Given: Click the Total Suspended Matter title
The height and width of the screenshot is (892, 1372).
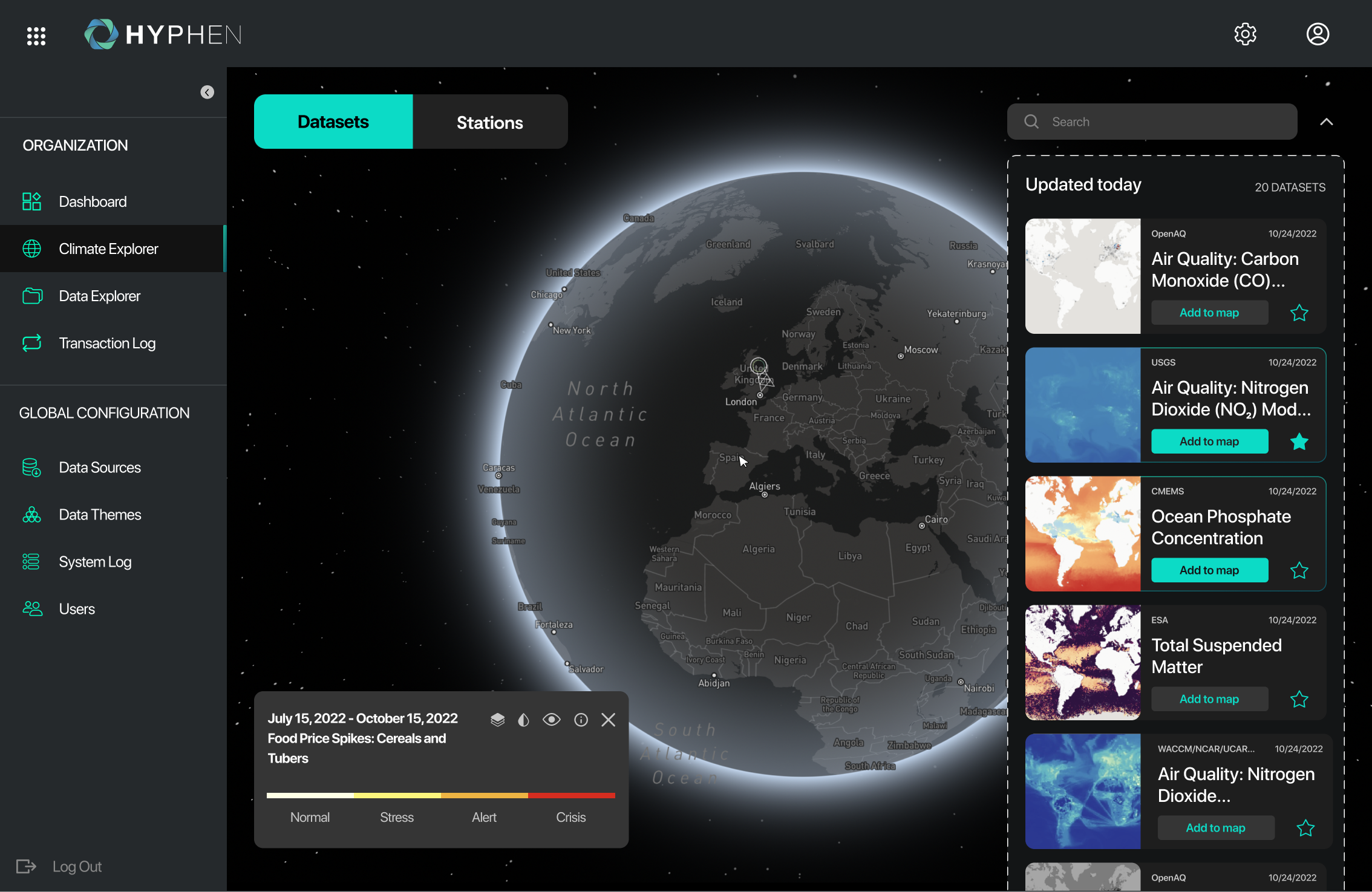Looking at the screenshot, I should [x=1217, y=656].
